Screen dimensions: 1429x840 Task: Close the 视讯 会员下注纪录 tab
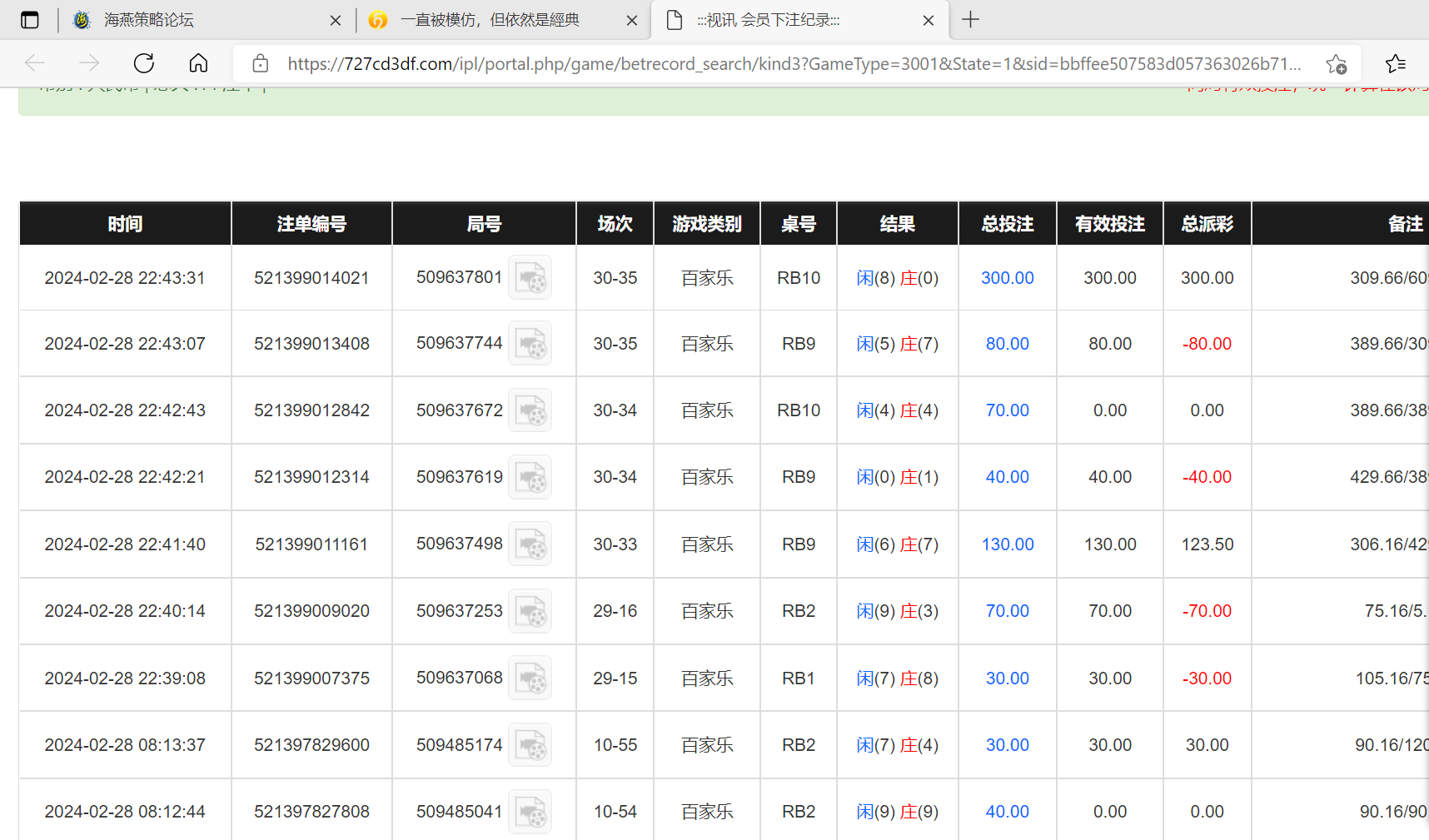[929, 21]
